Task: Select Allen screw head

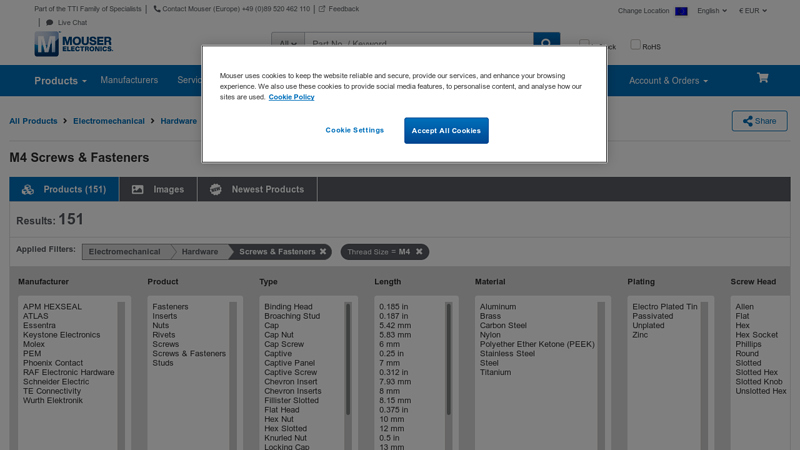Action: click(744, 307)
